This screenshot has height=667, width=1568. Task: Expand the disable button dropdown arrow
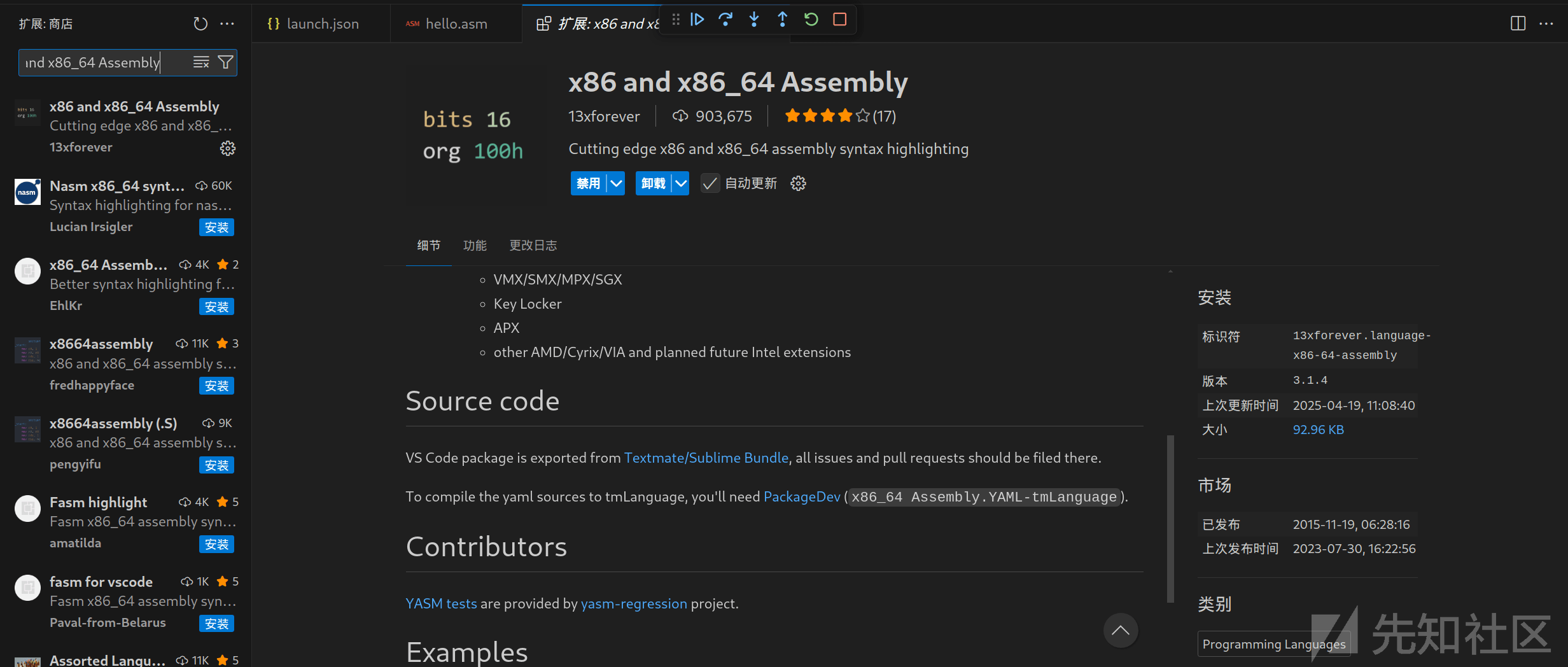[x=615, y=184]
